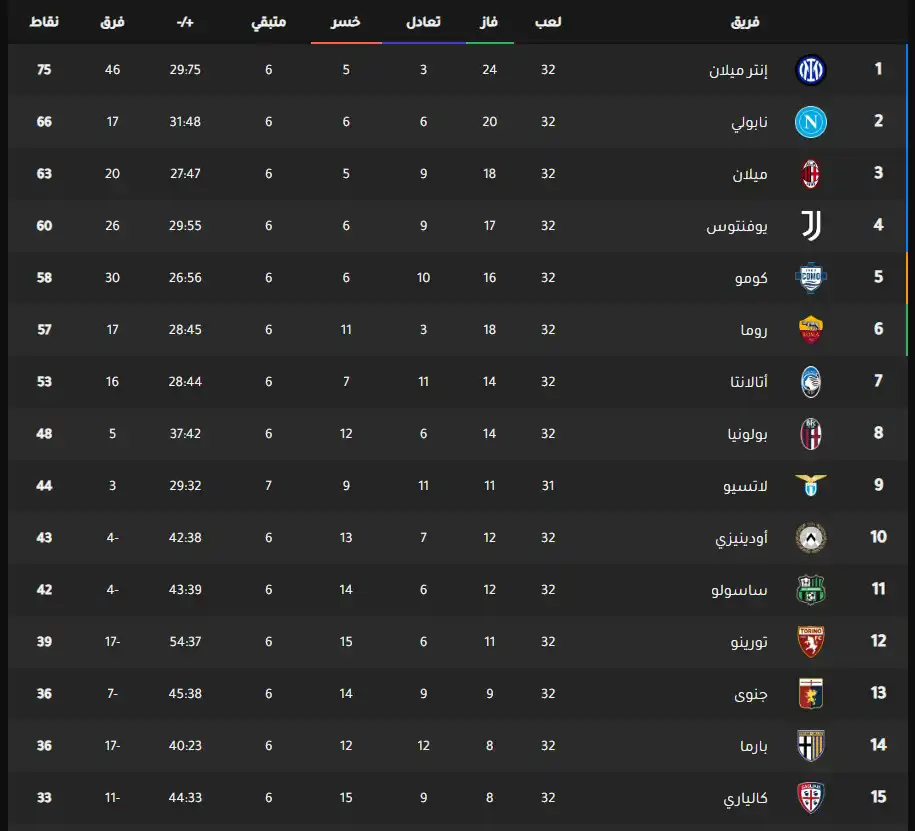Click the تعادل draws column header

(424, 21)
